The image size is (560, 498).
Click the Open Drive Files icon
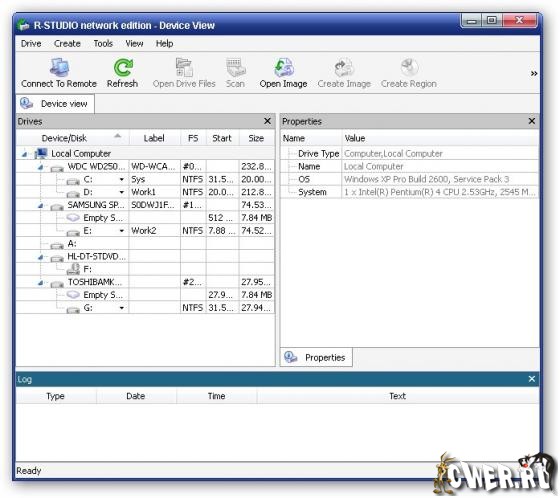coord(184,67)
